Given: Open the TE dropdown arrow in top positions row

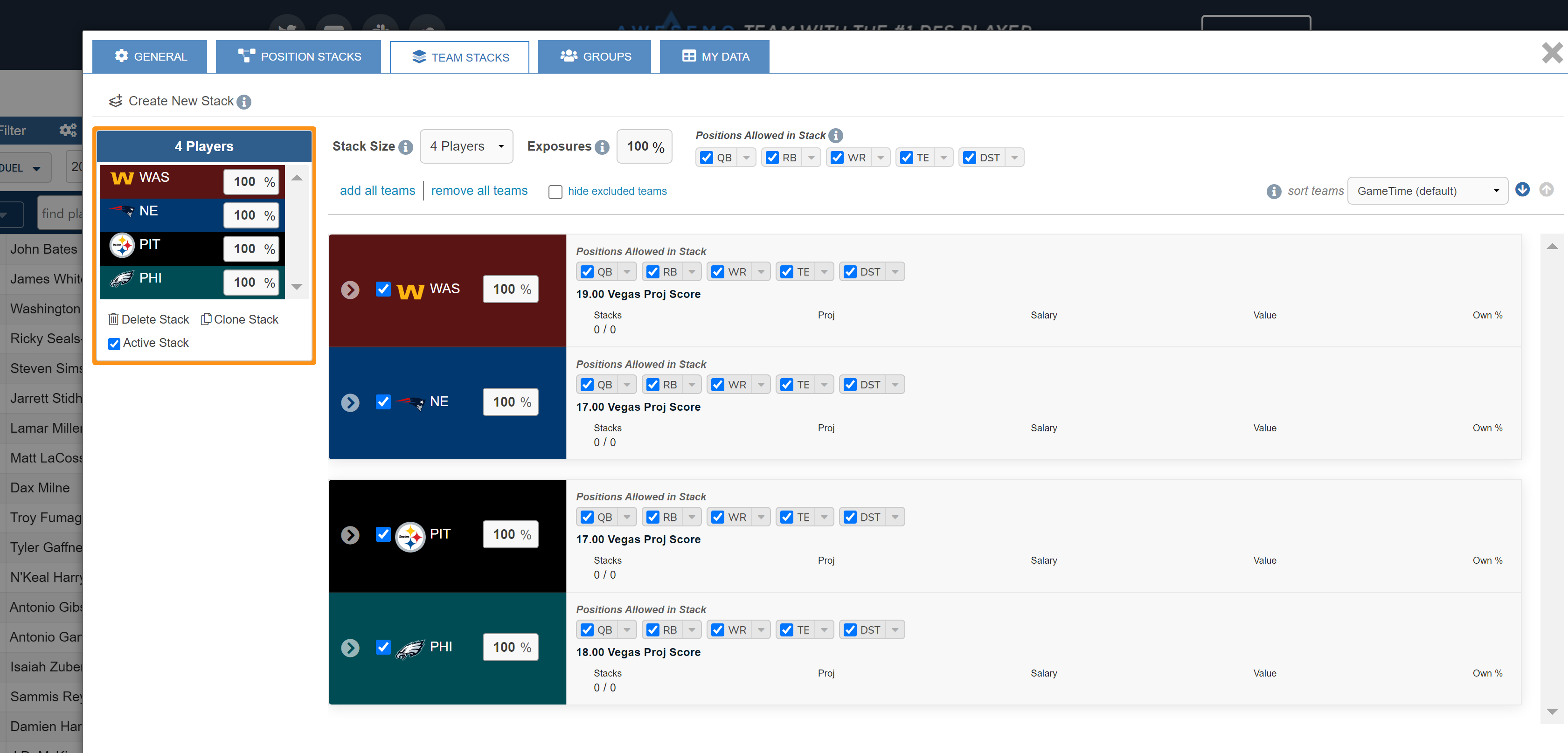Looking at the screenshot, I should pyautogui.click(x=944, y=158).
